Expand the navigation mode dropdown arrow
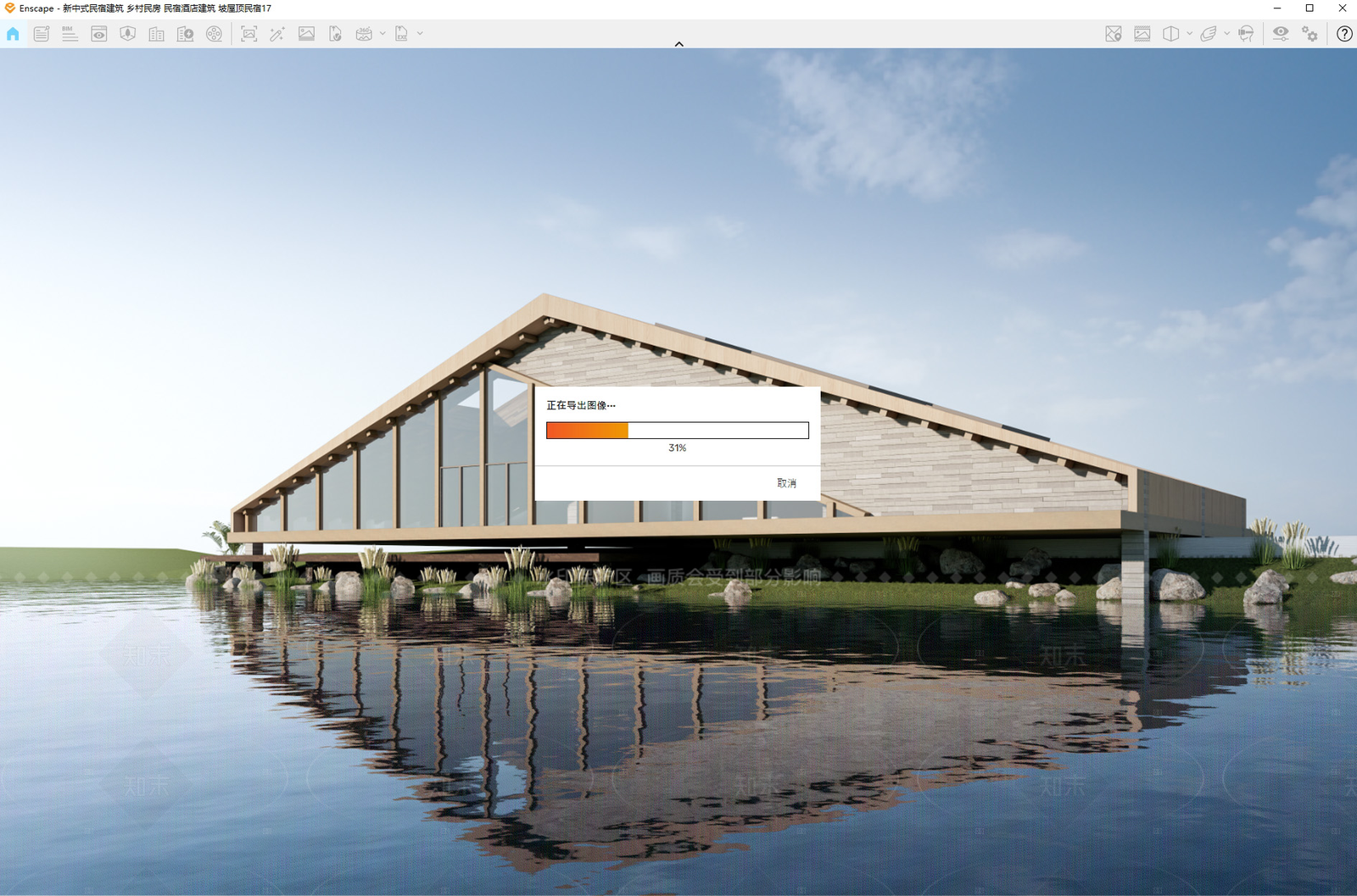This screenshot has height=896, width=1357. coord(1226,34)
